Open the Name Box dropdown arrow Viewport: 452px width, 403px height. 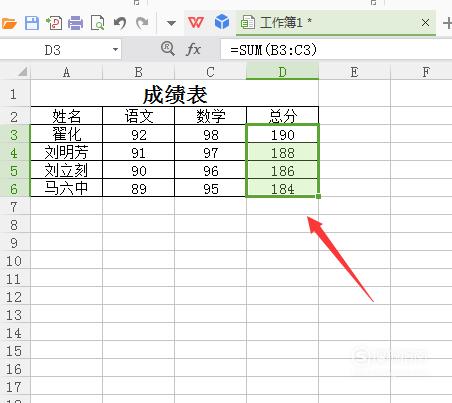click(115, 50)
